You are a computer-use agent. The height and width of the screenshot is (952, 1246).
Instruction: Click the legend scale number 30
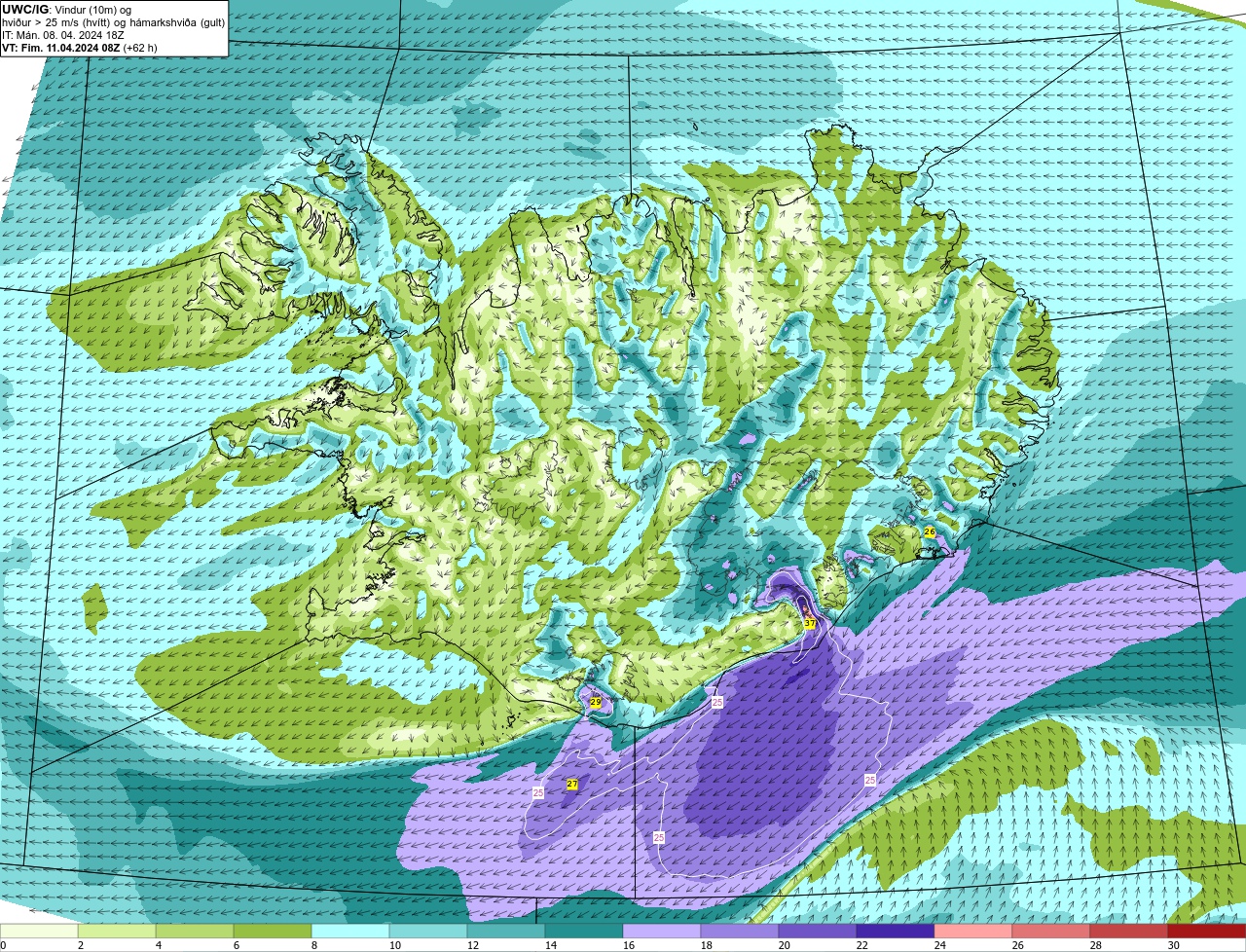coord(1174,945)
